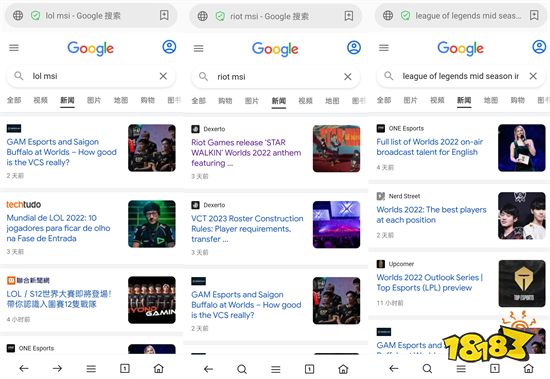The height and width of the screenshot is (379, 550).
Task: Click green security shield in riot msi address bar
Action: pos(220,16)
